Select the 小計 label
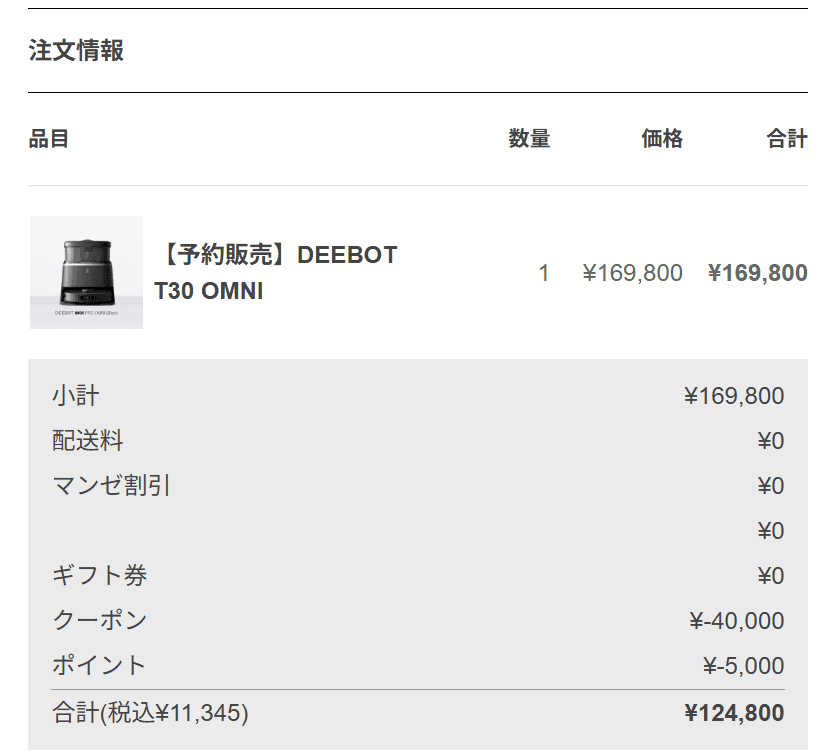This screenshot has height=755, width=819. pyautogui.click(x=76, y=396)
